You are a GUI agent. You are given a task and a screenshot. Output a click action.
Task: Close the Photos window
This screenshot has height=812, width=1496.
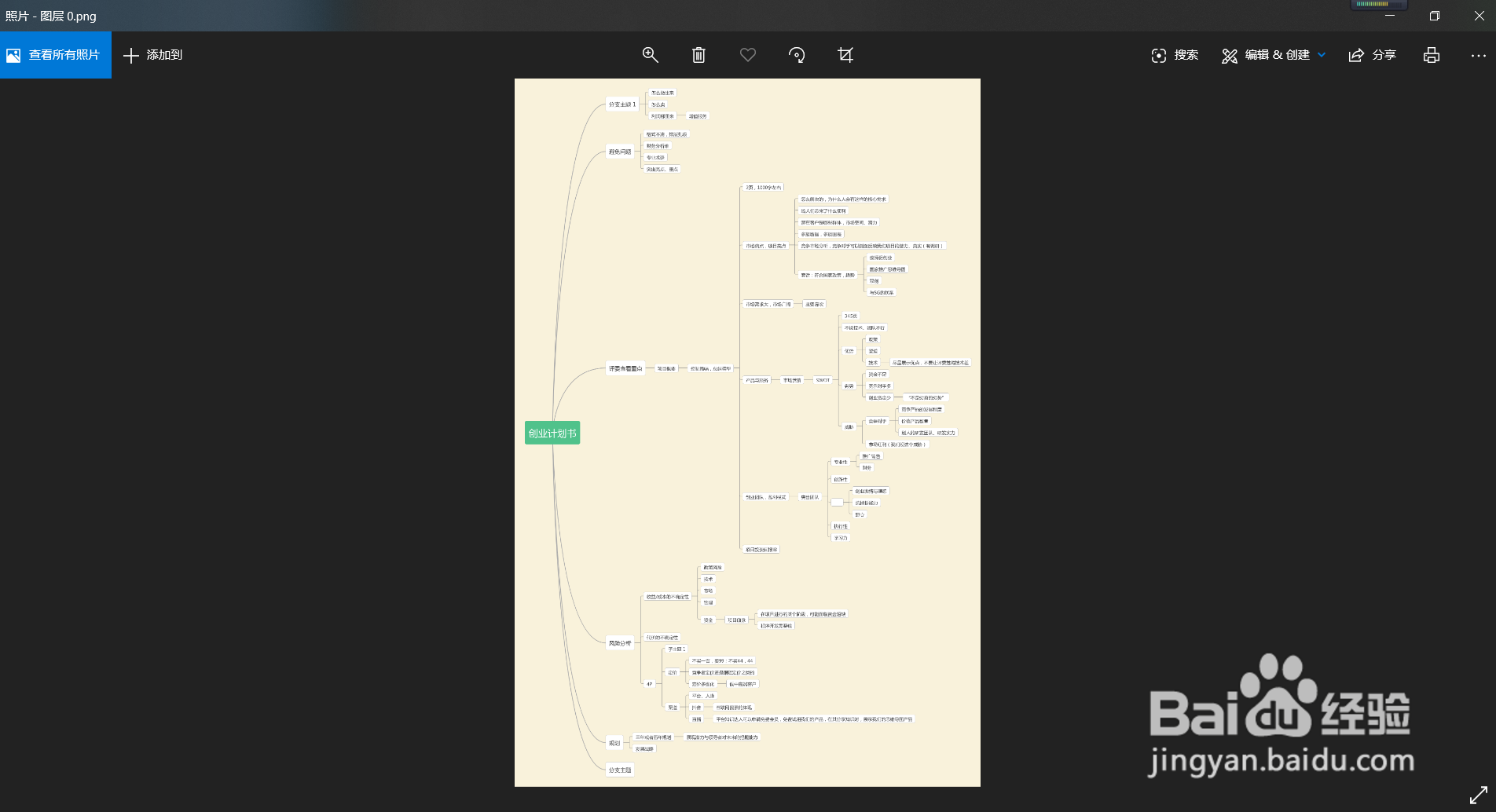pyautogui.click(x=1479, y=16)
